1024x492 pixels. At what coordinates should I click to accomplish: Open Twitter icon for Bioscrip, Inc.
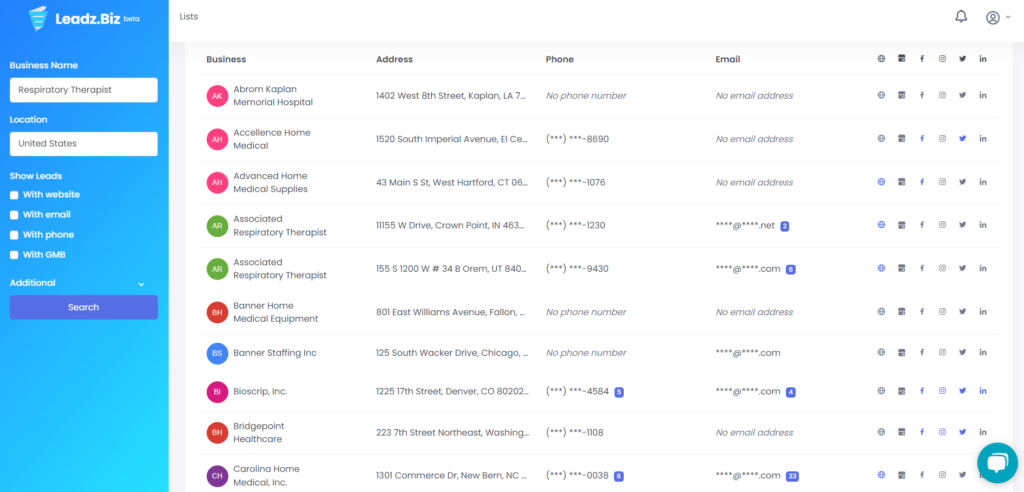click(962, 391)
